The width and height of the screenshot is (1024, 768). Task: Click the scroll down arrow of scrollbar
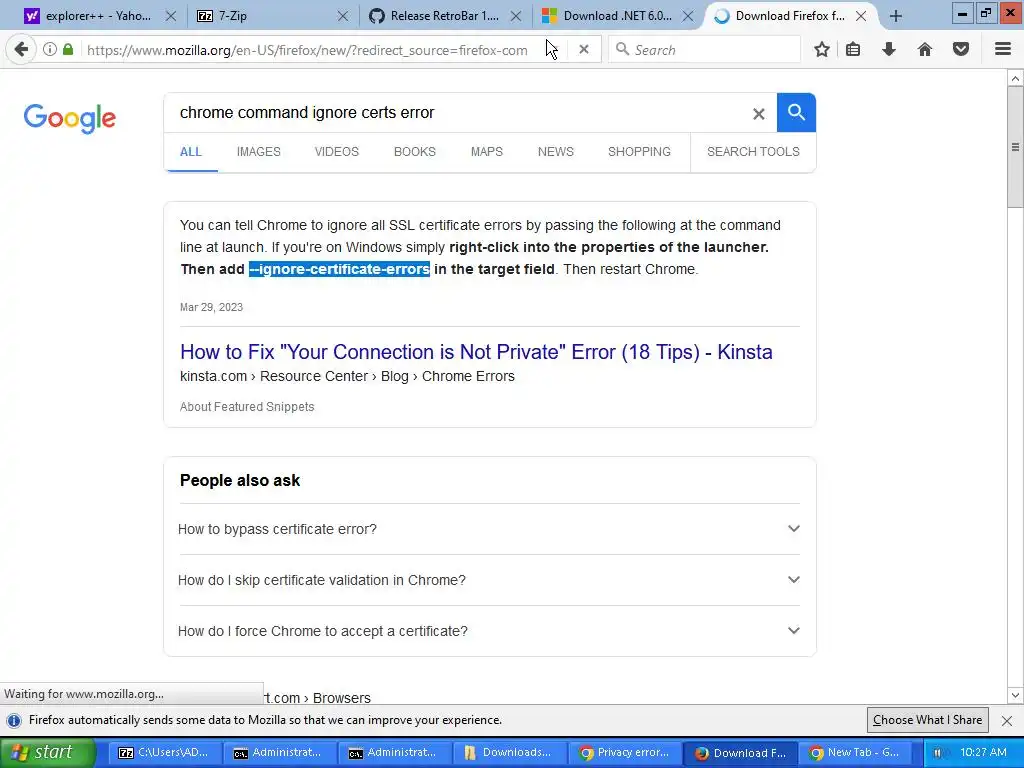click(x=1015, y=696)
